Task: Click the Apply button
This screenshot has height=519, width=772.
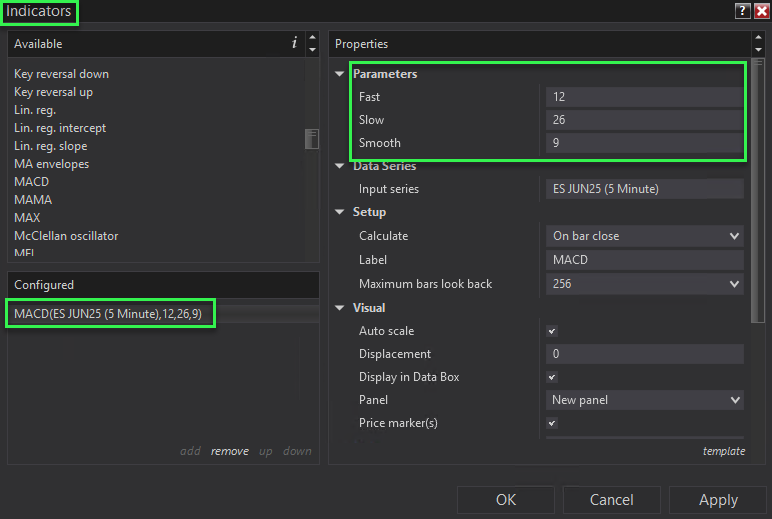Action: pyautogui.click(x=718, y=500)
